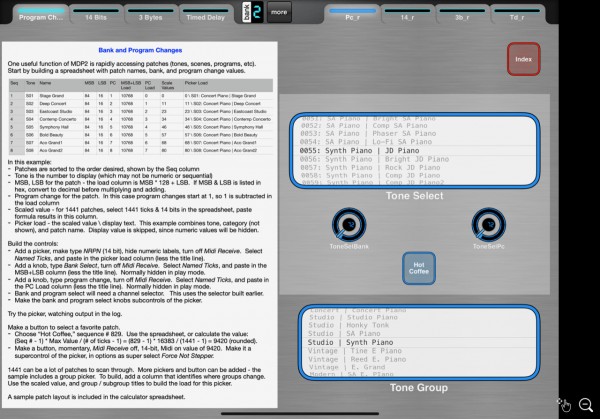Click the red Index button
This screenshot has height=419, width=600.
point(523,59)
